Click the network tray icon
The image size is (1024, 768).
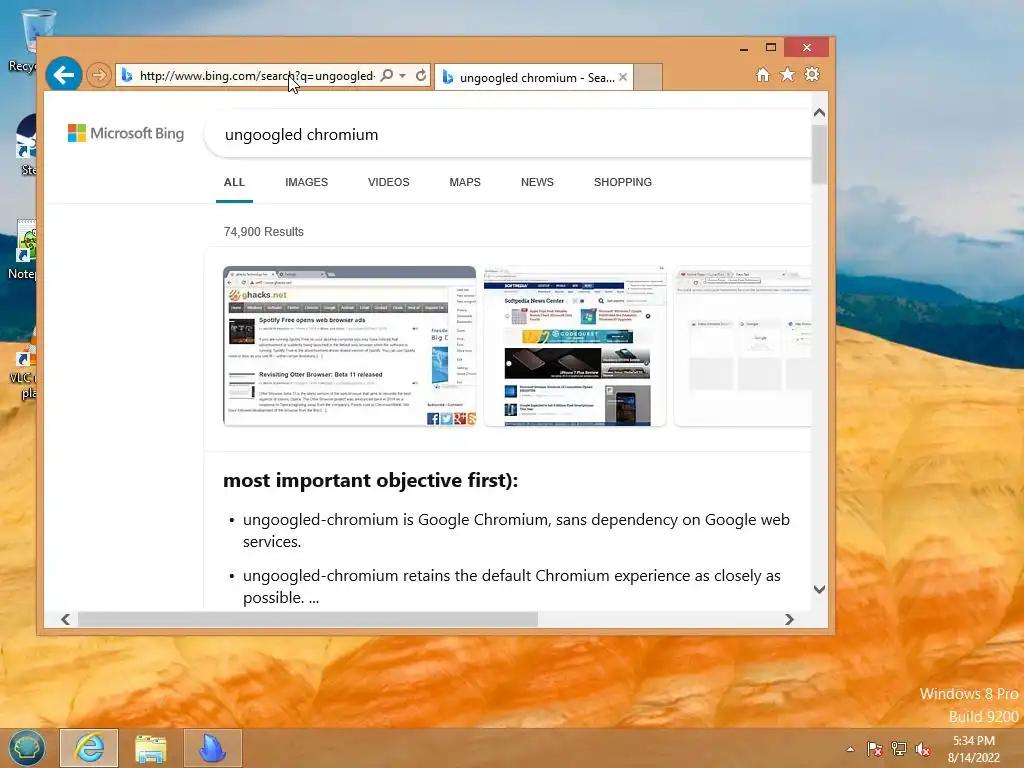tap(899, 749)
